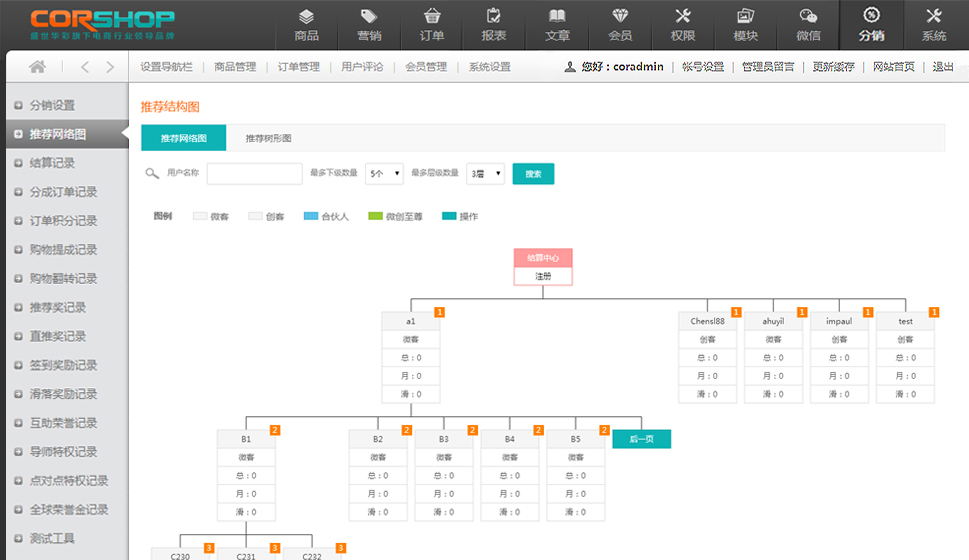
Task: Switch to 推荐网络图 tab
Action: tap(184, 138)
